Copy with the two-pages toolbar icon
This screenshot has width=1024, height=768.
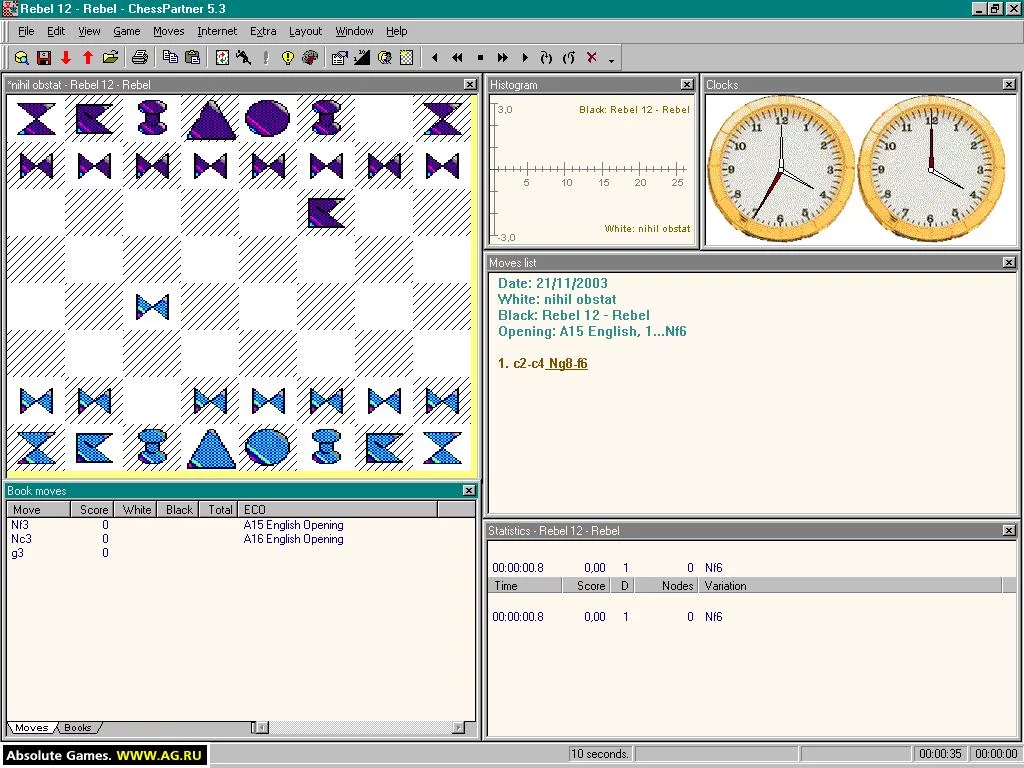point(170,57)
